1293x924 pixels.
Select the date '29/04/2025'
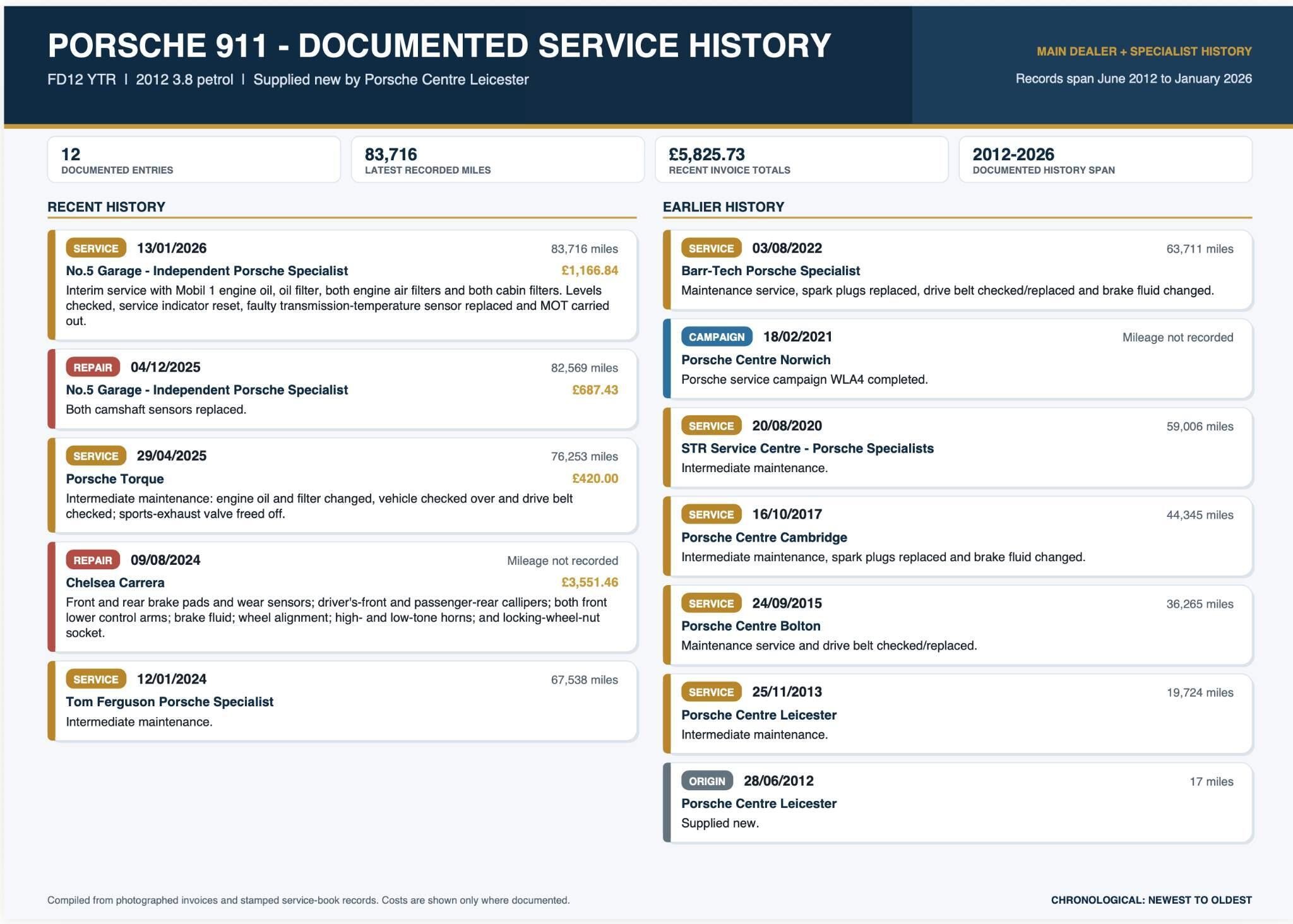coord(172,456)
